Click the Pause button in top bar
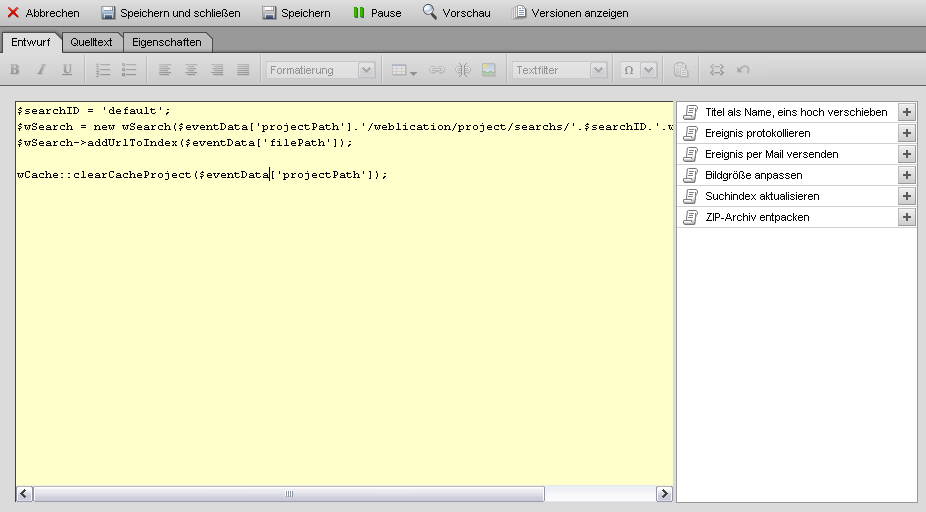Screen dimensions: 926x512 tap(377, 12)
